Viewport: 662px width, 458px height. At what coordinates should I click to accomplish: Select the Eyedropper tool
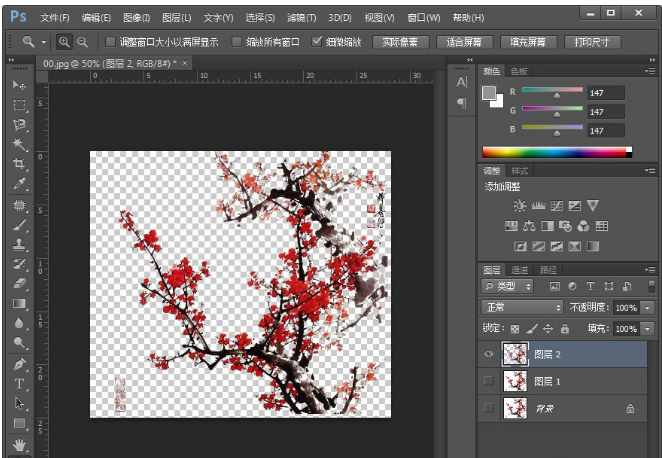19,184
